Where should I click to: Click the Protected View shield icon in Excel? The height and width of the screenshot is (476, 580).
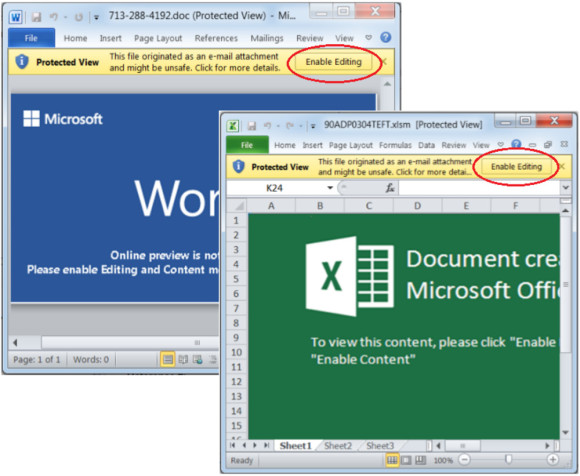pos(239,166)
